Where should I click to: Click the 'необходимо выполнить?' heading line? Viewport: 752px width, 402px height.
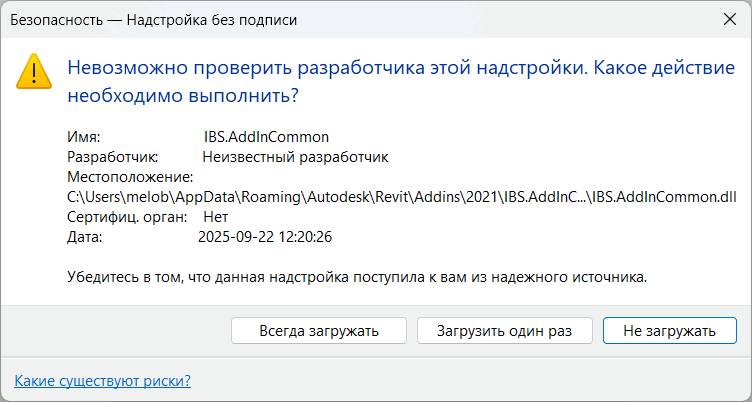[183, 95]
